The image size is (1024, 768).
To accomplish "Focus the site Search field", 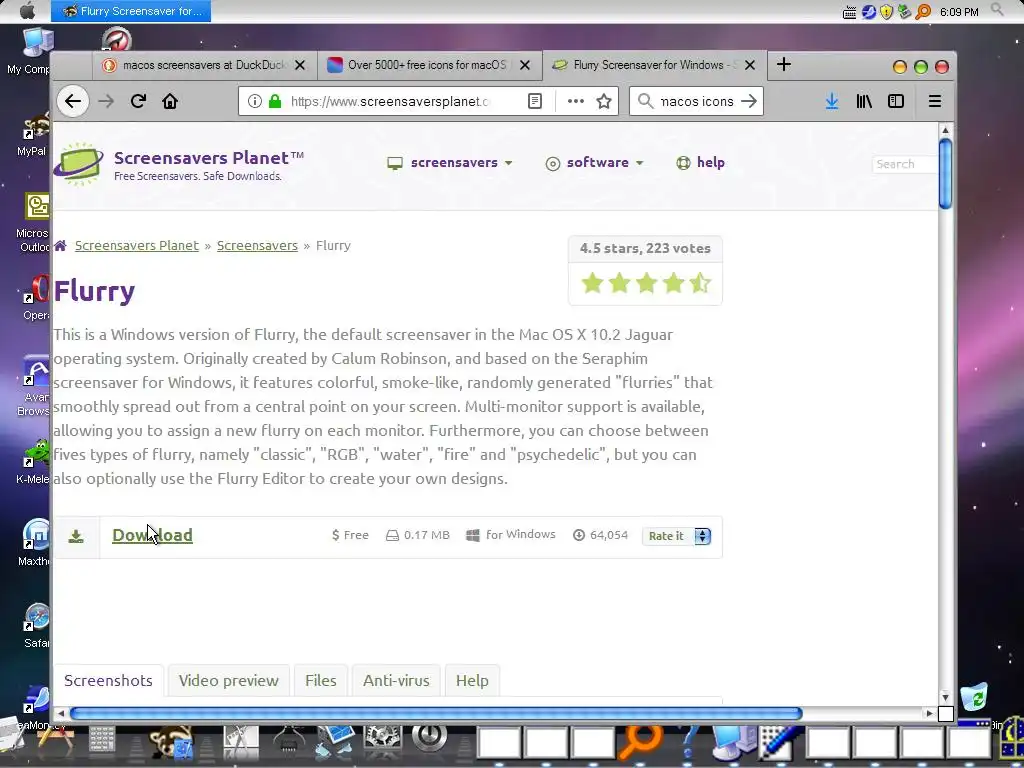I will coord(904,164).
